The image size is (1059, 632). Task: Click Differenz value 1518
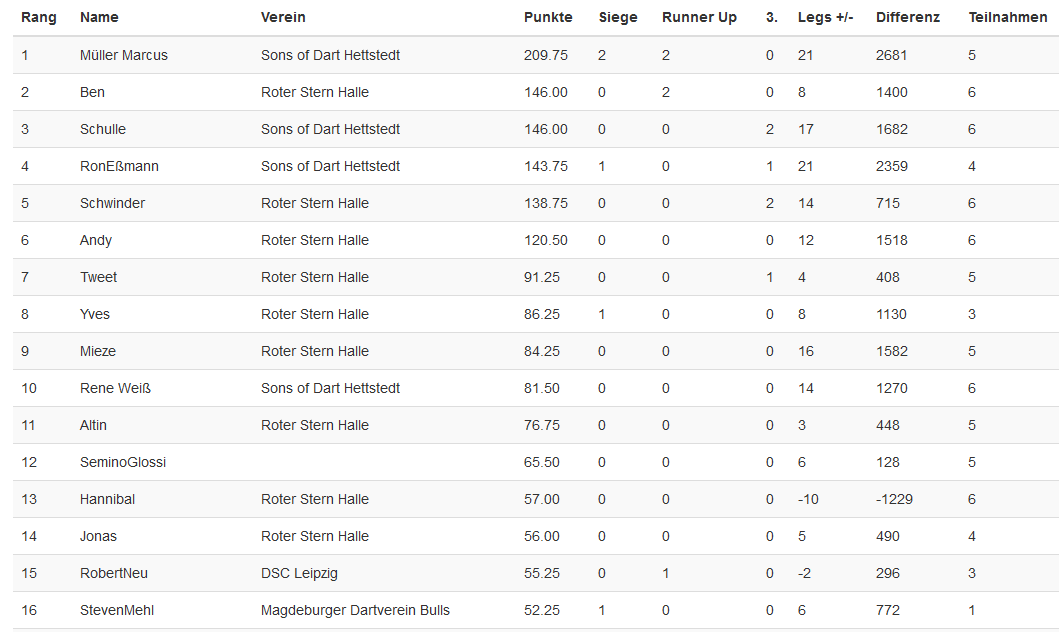tap(892, 240)
